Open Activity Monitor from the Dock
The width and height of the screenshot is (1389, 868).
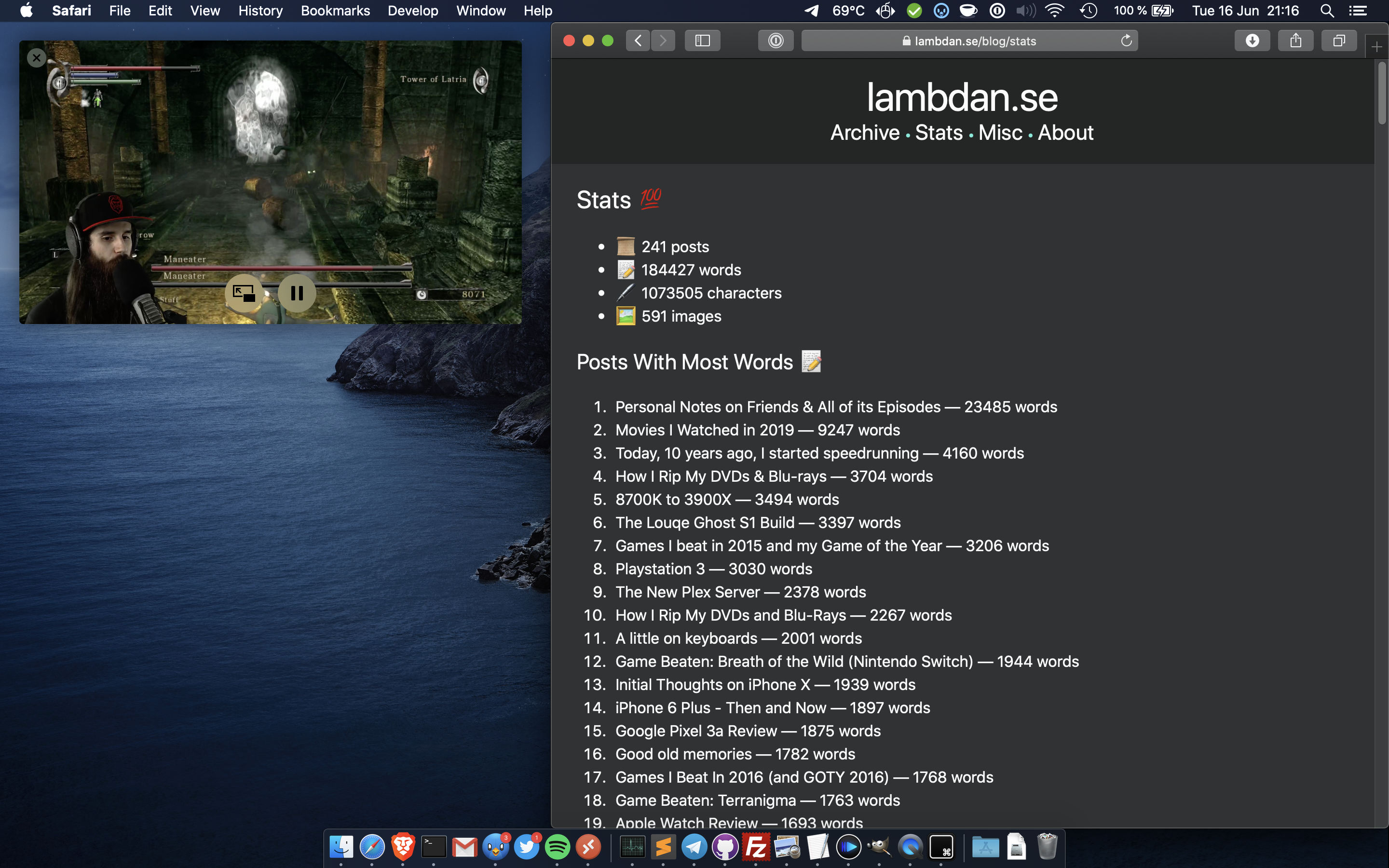pyautogui.click(x=632, y=846)
